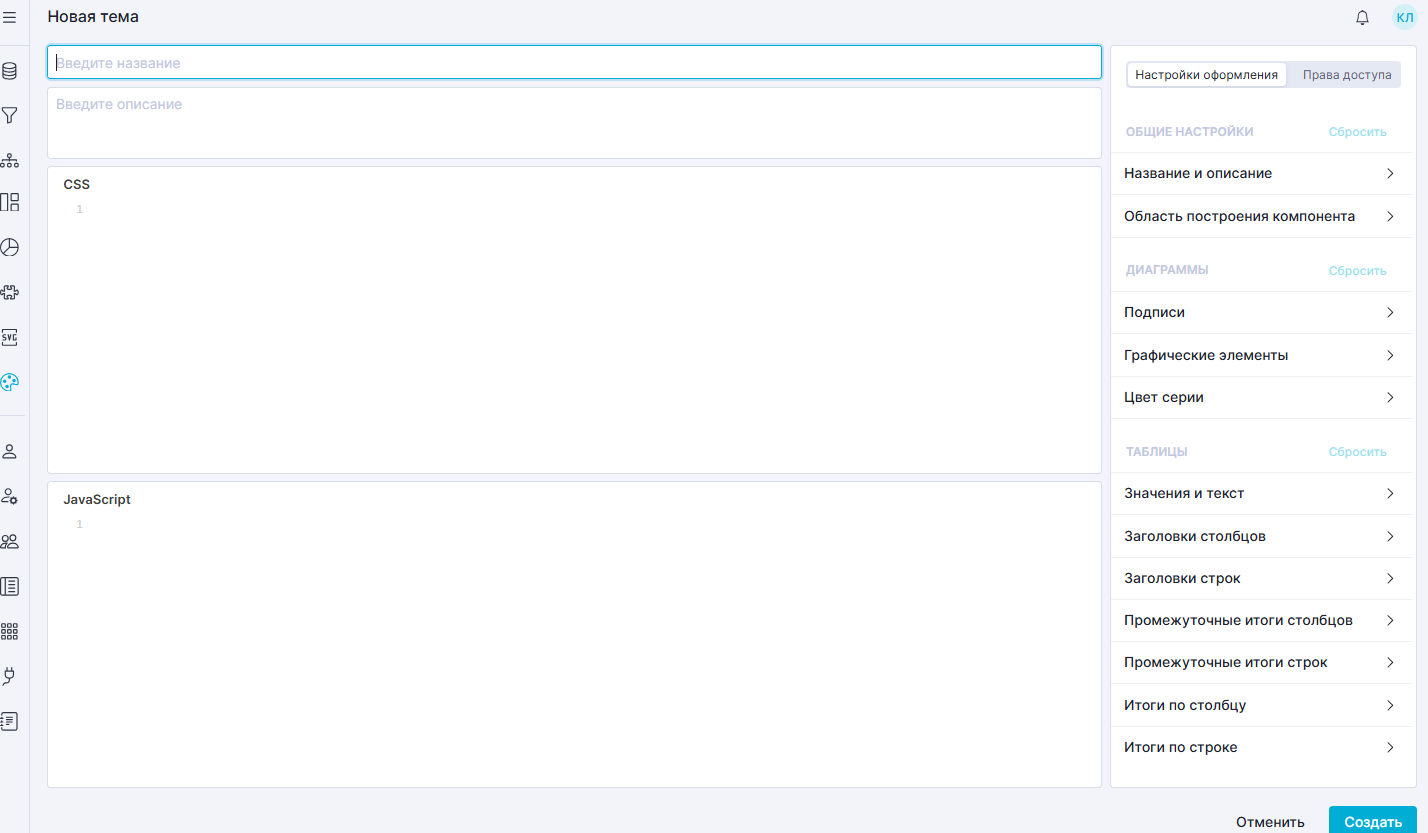Expand "Заголовки столбцов" table settings

[x=1259, y=536]
